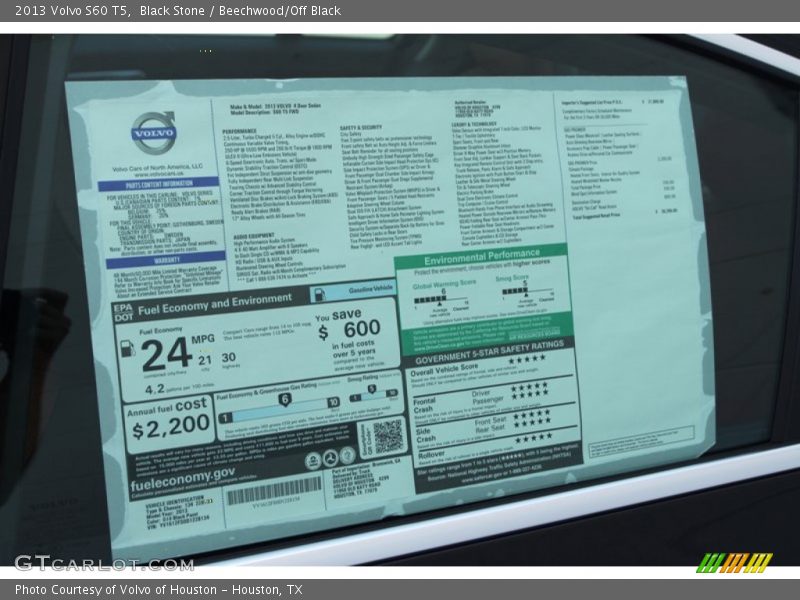Image resolution: width=800 pixels, height=600 pixels.
Task: Click the '2013 Volvo S60 T5' title text
Action: pos(72,10)
